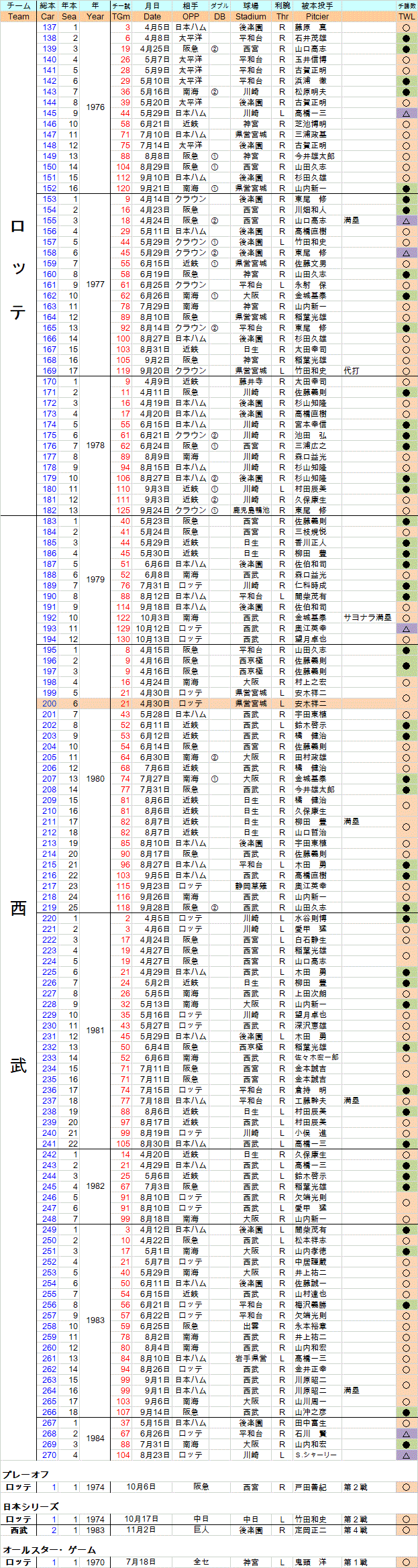Click the Stadium column header

pyautogui.click(x=251, y=17)
